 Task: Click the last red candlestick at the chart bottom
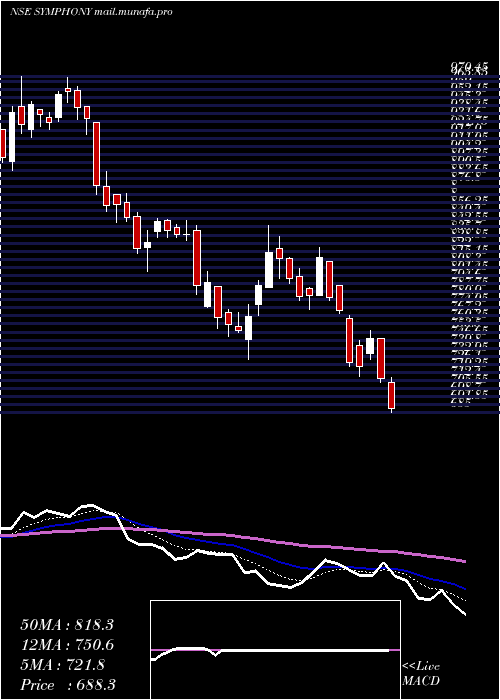pos(392,395)
